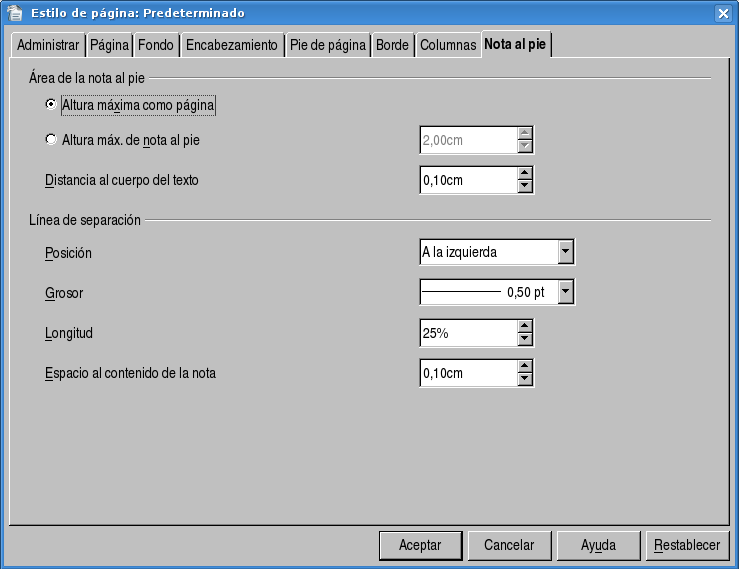Image resolution: width=739 pixels, height=569 pixels.
Task: Expand the Grosor line thickness dropdown
Action: (x=566, y=292)
